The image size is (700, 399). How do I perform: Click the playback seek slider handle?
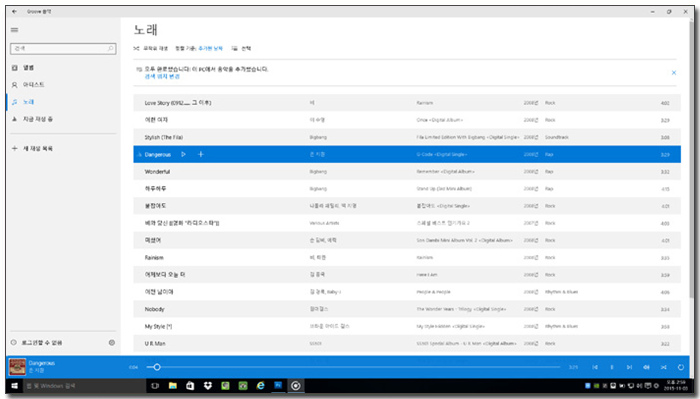pyautogui.click(x=157, y=367)
